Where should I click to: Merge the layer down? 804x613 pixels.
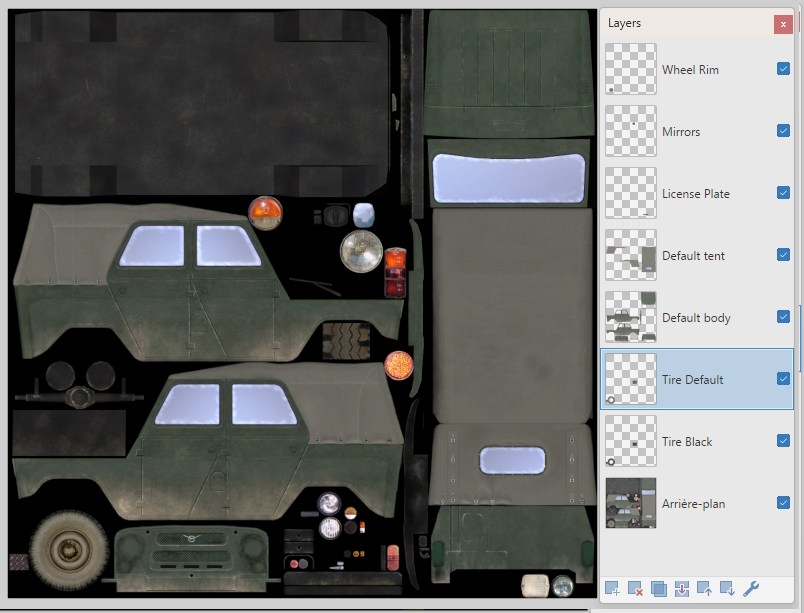pyautogui.click(x=681, y=588)
